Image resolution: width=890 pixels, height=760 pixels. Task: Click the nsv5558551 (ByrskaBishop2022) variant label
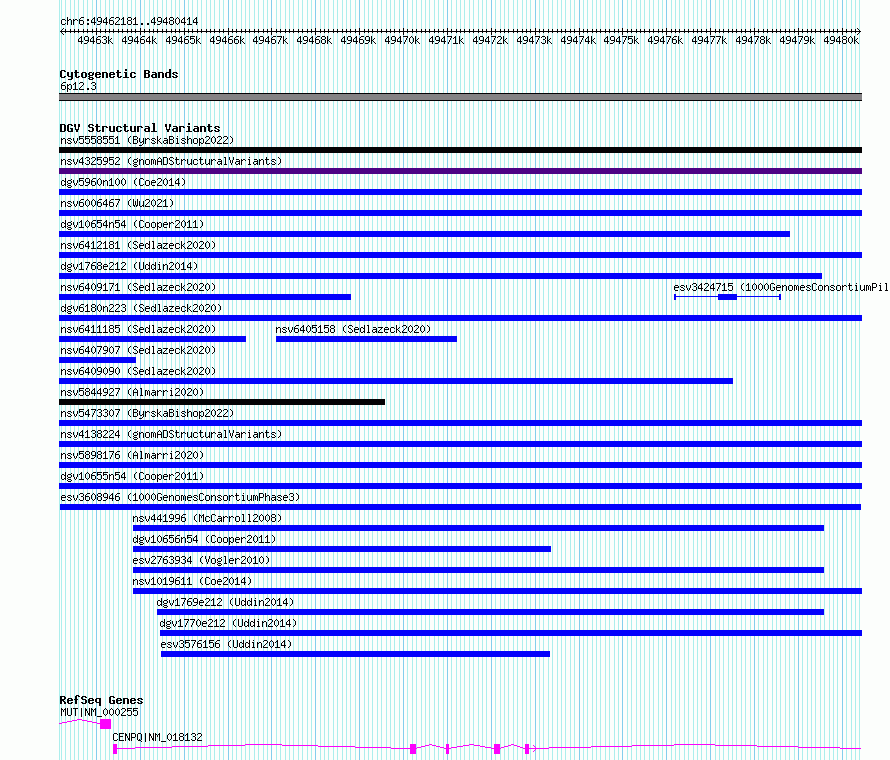coord(147,140)
